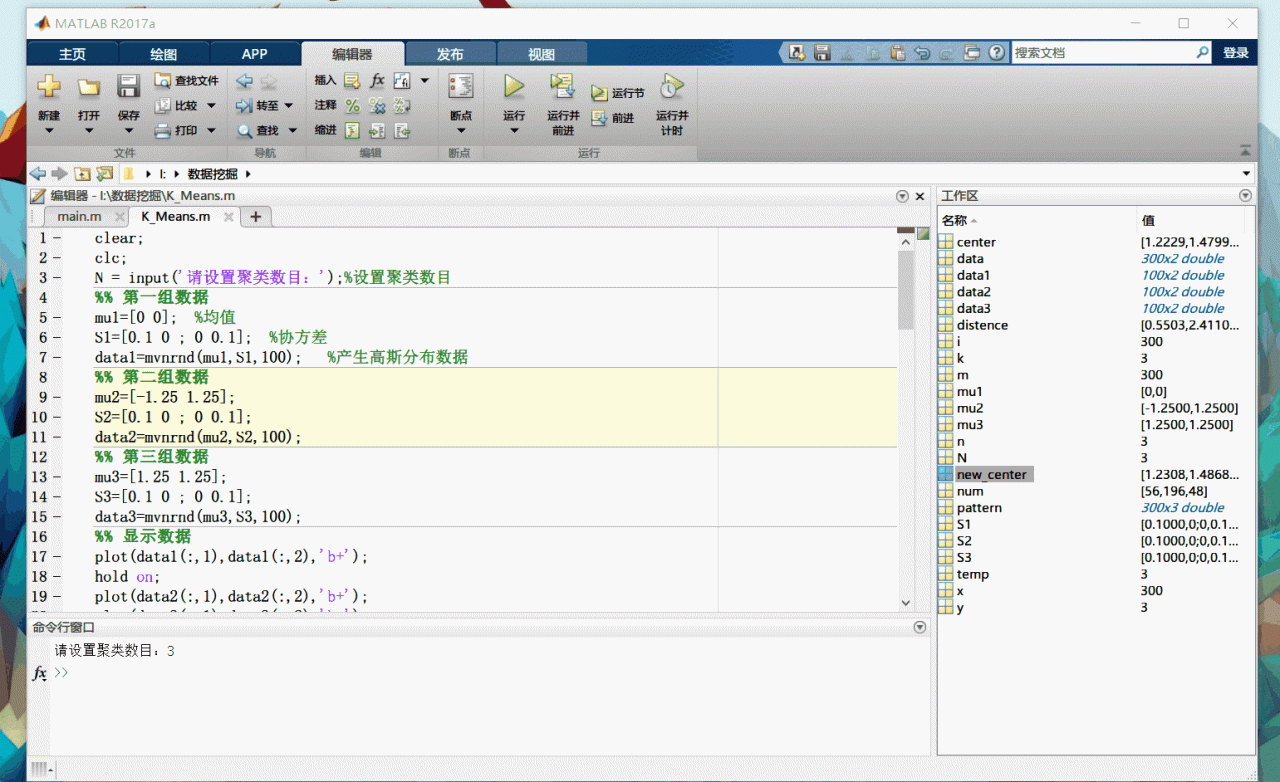Click the navigation back arrow in 导航 group
This screenshot has height=782, width=1280.
[x=244, y=81]
